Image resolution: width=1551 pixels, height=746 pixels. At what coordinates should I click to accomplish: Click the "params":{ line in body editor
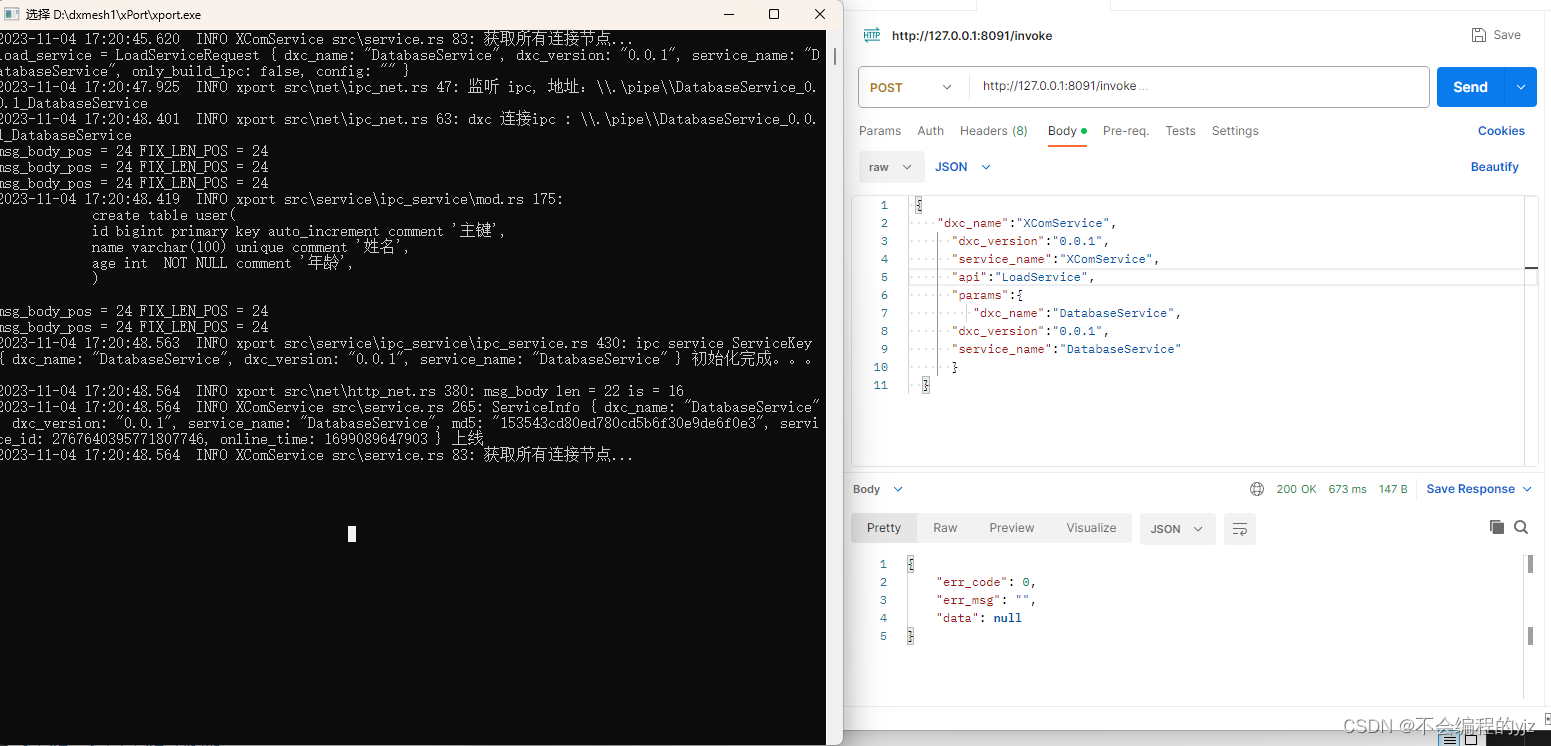986,295
